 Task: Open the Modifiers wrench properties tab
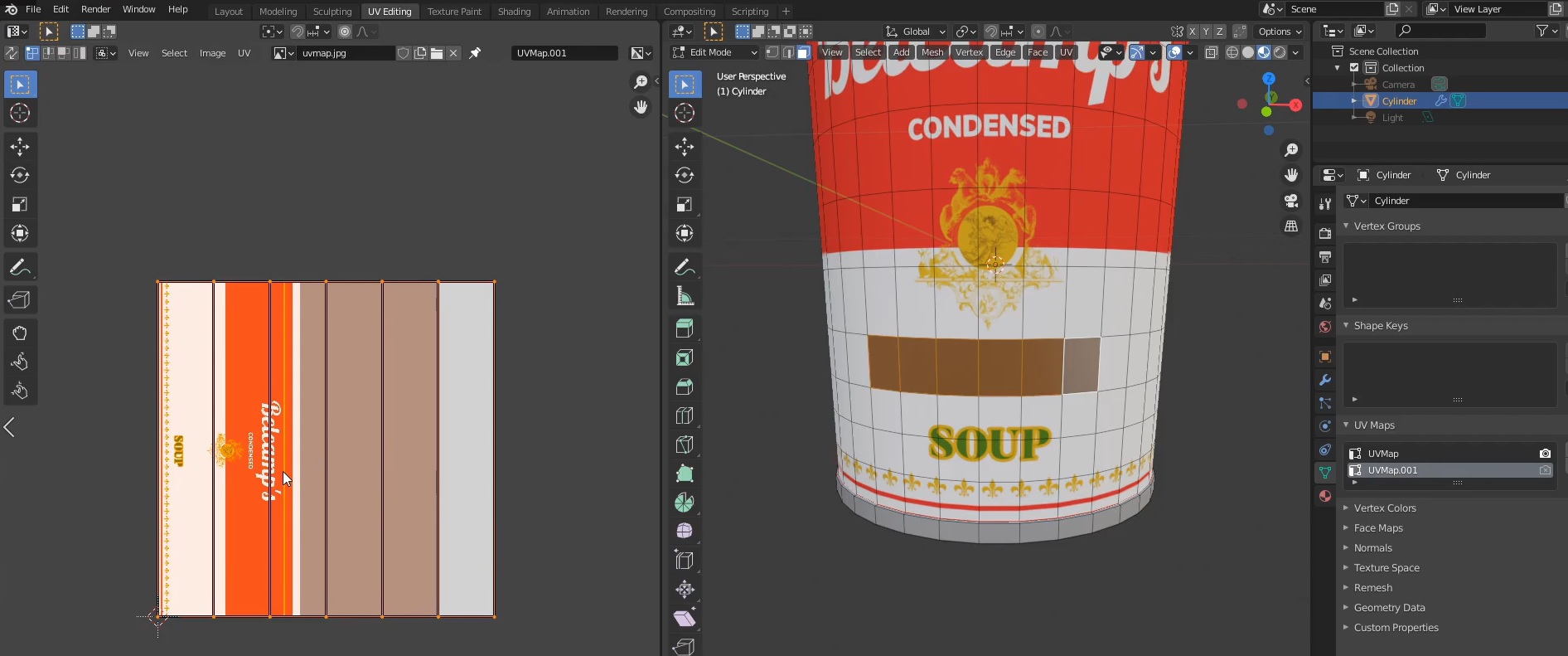pos(1325,380)
